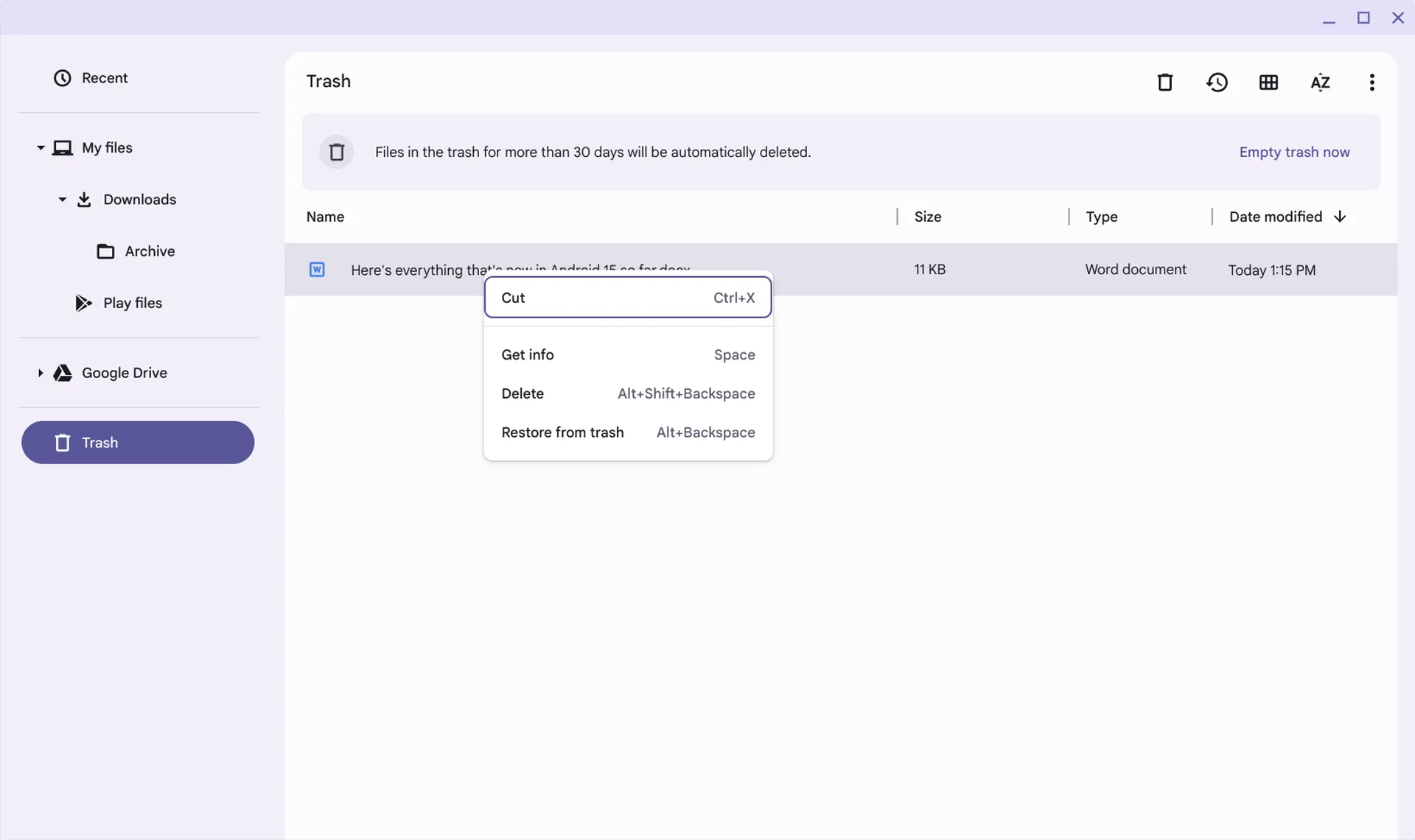1415x840 pixels.
Task: Click the restore from trash toolbar icon
Action: tap(1217, 82)
